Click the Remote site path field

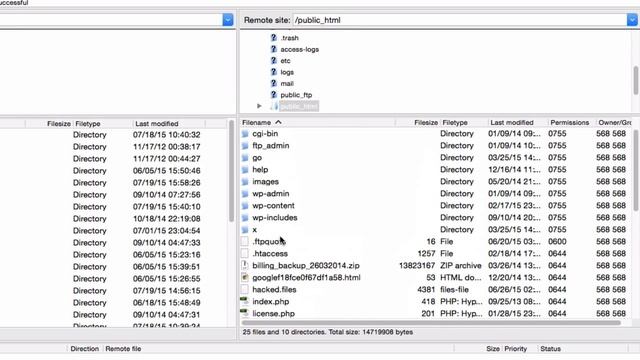click(x=460, y=20)
